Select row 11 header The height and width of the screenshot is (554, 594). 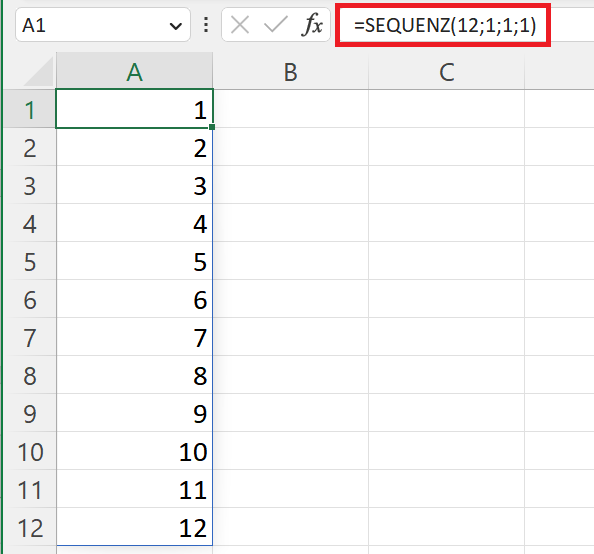pos(30,489)
